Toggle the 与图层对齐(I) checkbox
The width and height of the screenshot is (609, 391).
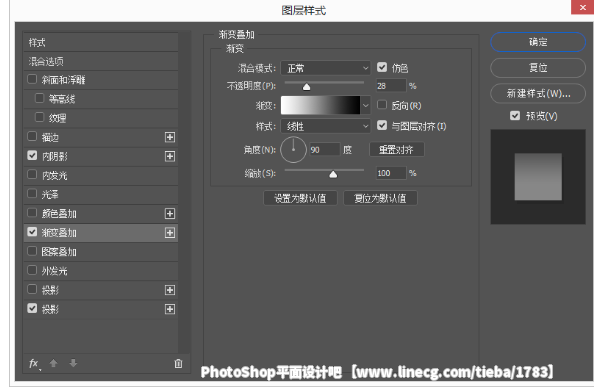point(382,125)
